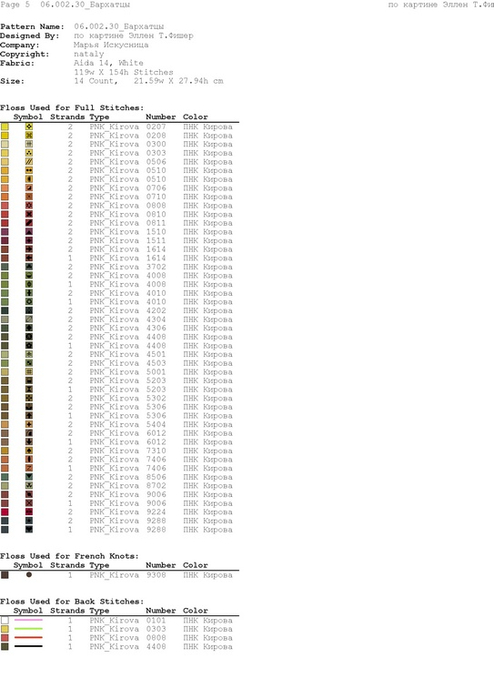494x699 pixels.
Task: Click the text 119w X 154h Stitches
Action: coord(124,72)
